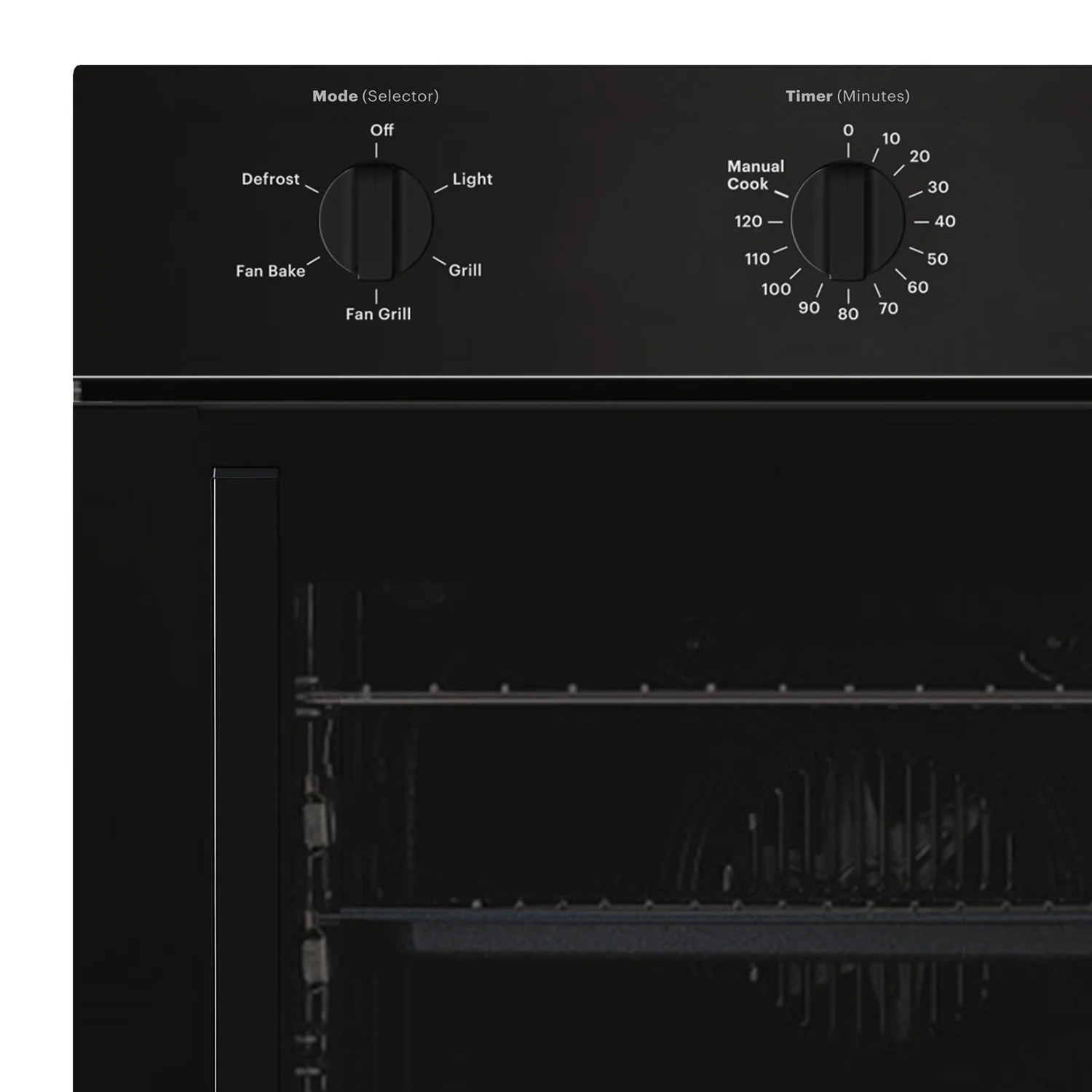The width and height of the screenshot is (1092, 1092).
Task: Click the 0 minute timer mark
Action: [848, 130]
